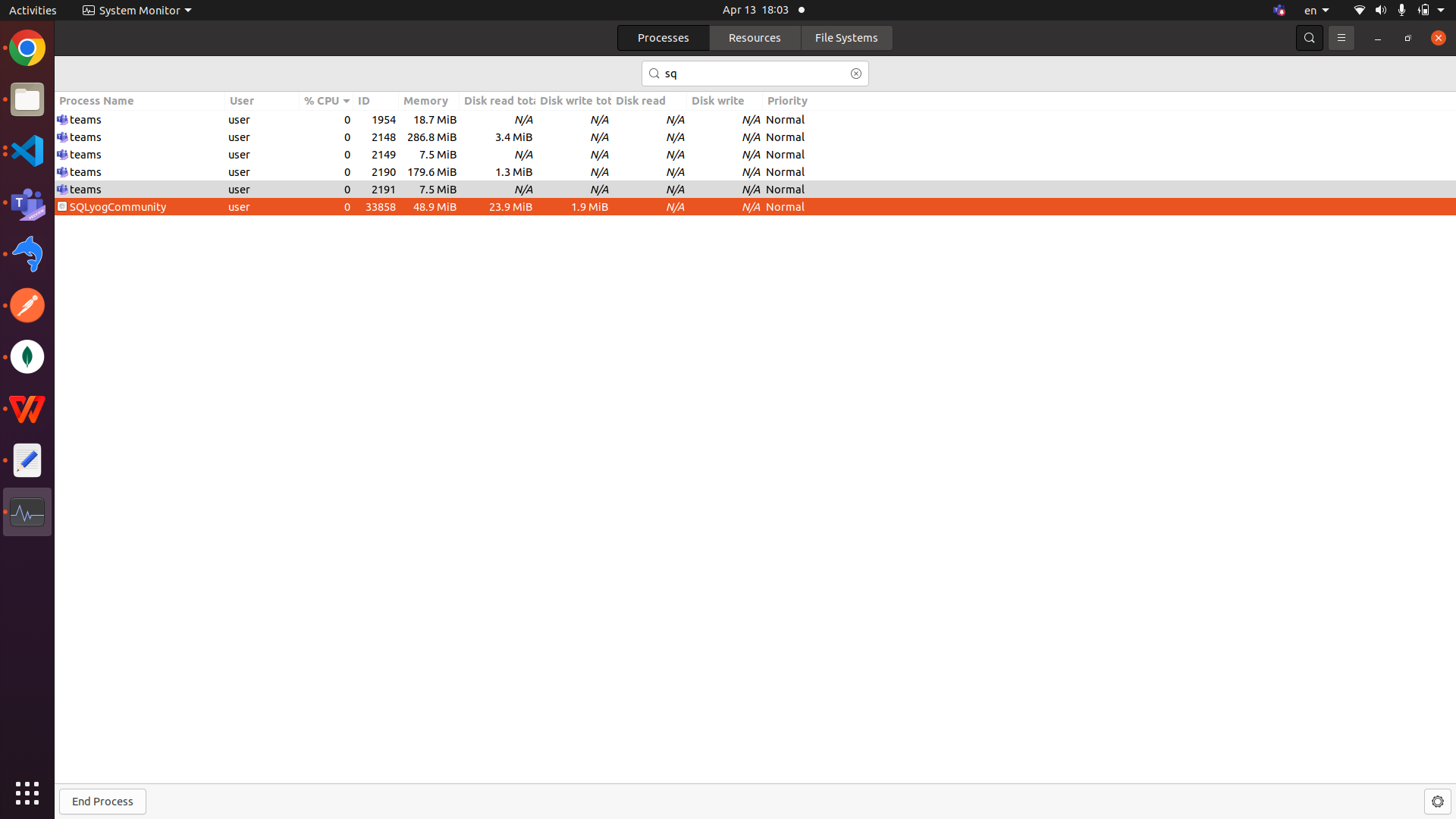
Task: Open the System Monitor app menu
Action: pos(137,11)
